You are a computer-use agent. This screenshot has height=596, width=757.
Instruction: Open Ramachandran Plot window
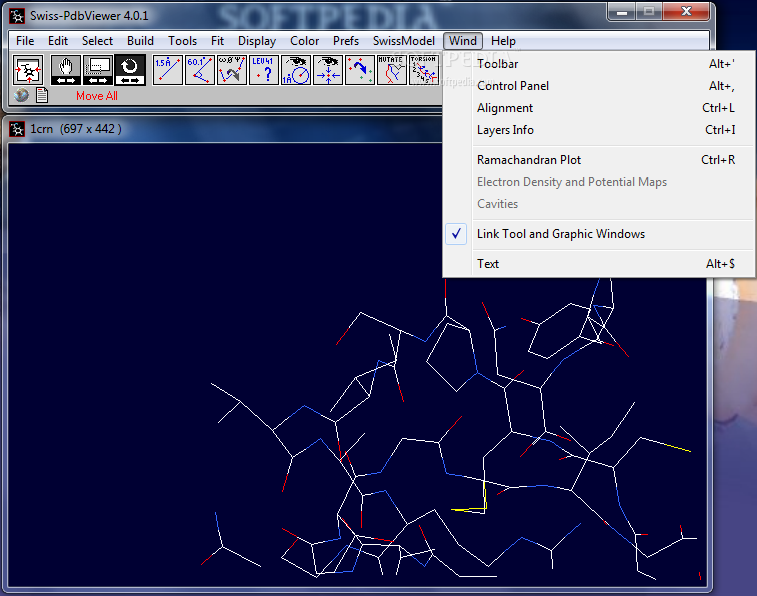(599, 160)
